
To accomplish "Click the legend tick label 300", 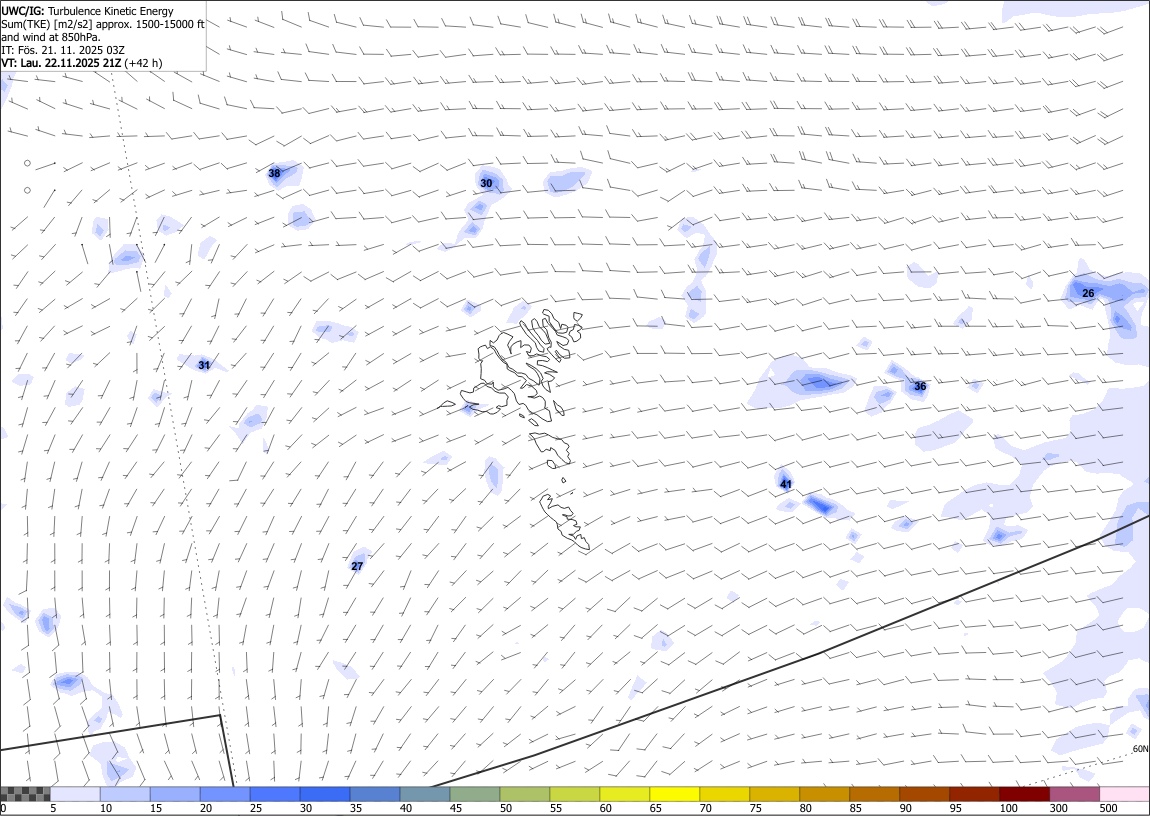I will tap(1058, 808).
